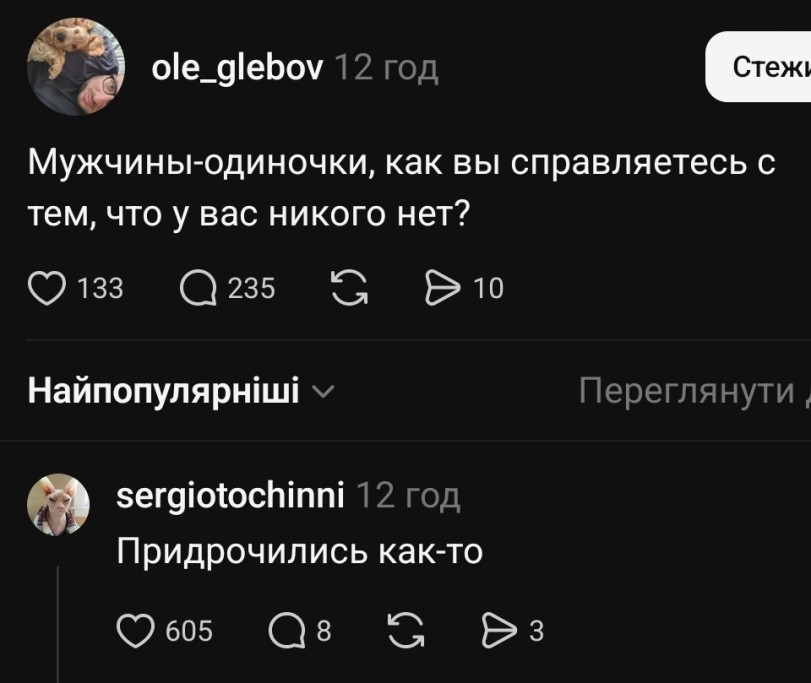The image size is (811, 683).
Task: Click the 12 год timestamp on the post
Action: tap(385, 67)
